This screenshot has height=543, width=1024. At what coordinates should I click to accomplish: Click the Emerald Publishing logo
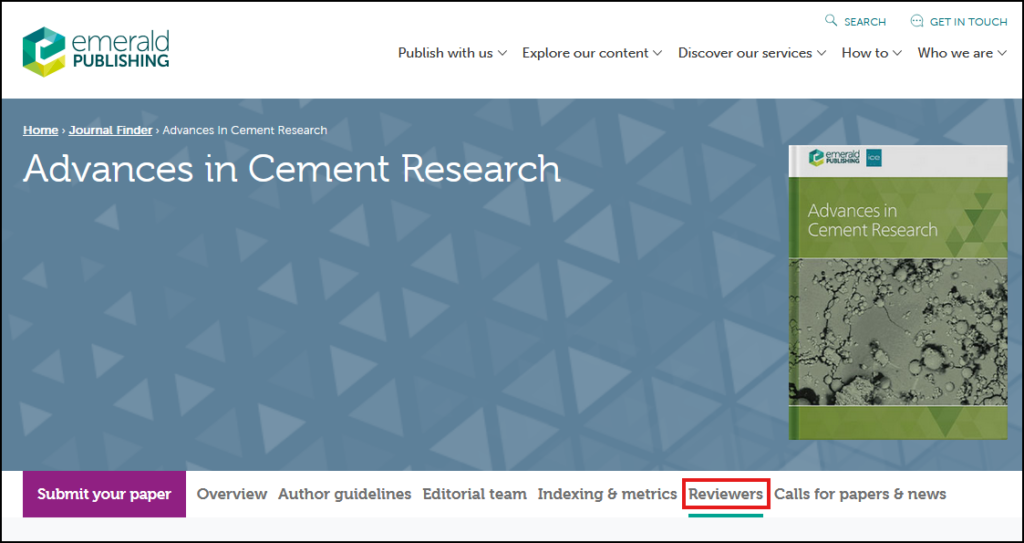96,49
